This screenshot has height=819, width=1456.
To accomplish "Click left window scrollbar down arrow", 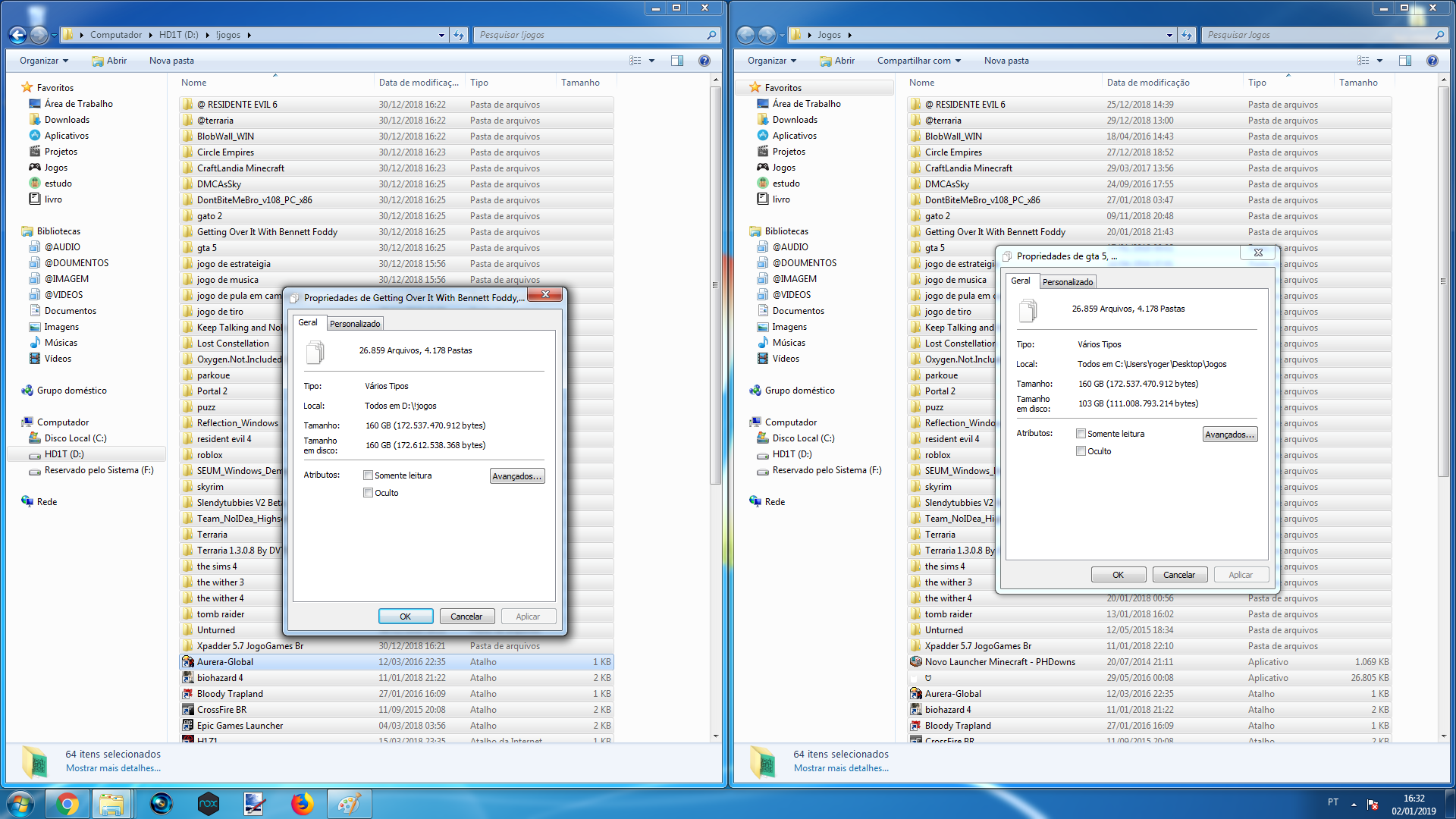I will [x=715, y=736].
